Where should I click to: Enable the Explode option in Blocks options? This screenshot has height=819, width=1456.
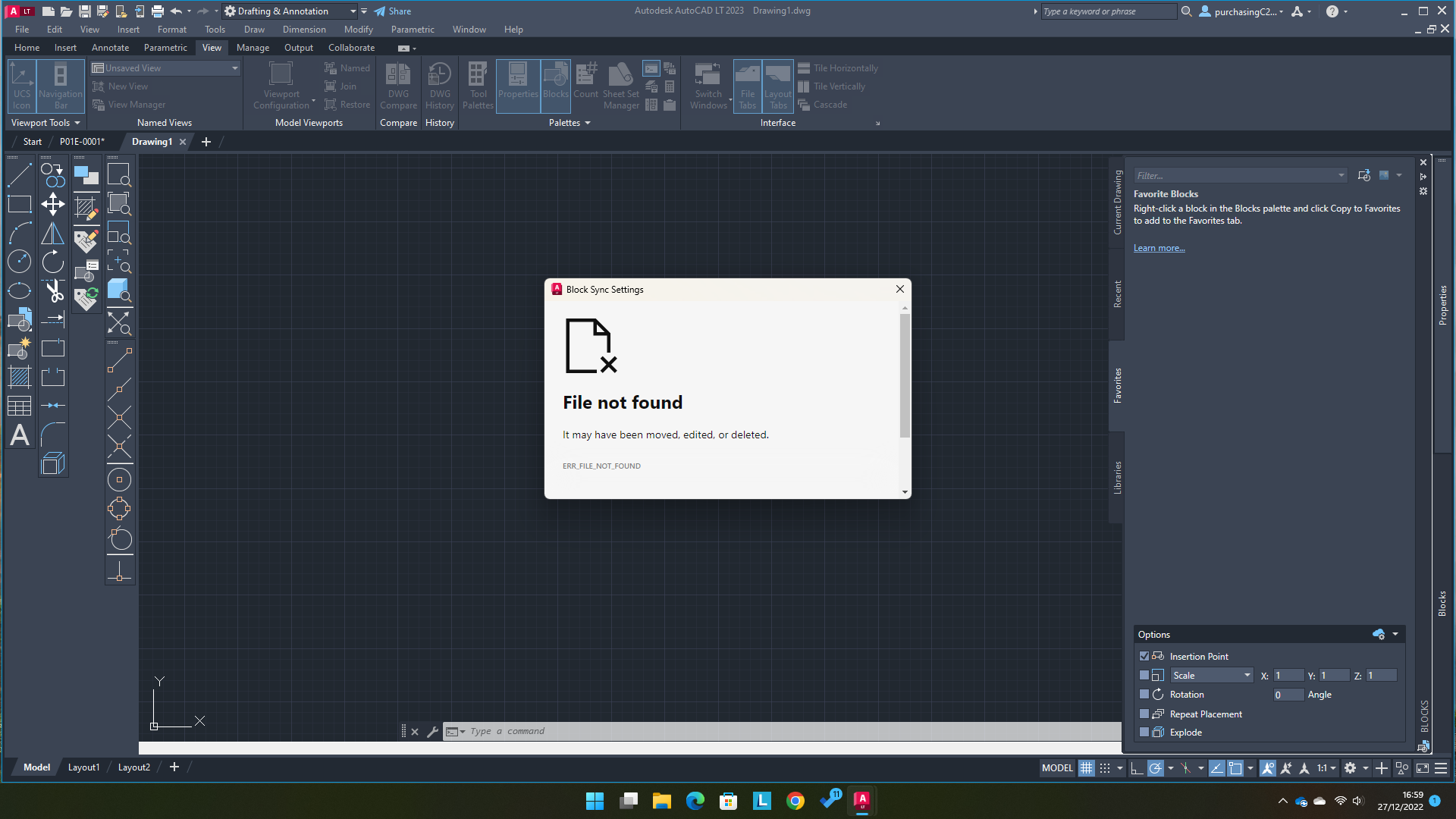click(1144, 732)
